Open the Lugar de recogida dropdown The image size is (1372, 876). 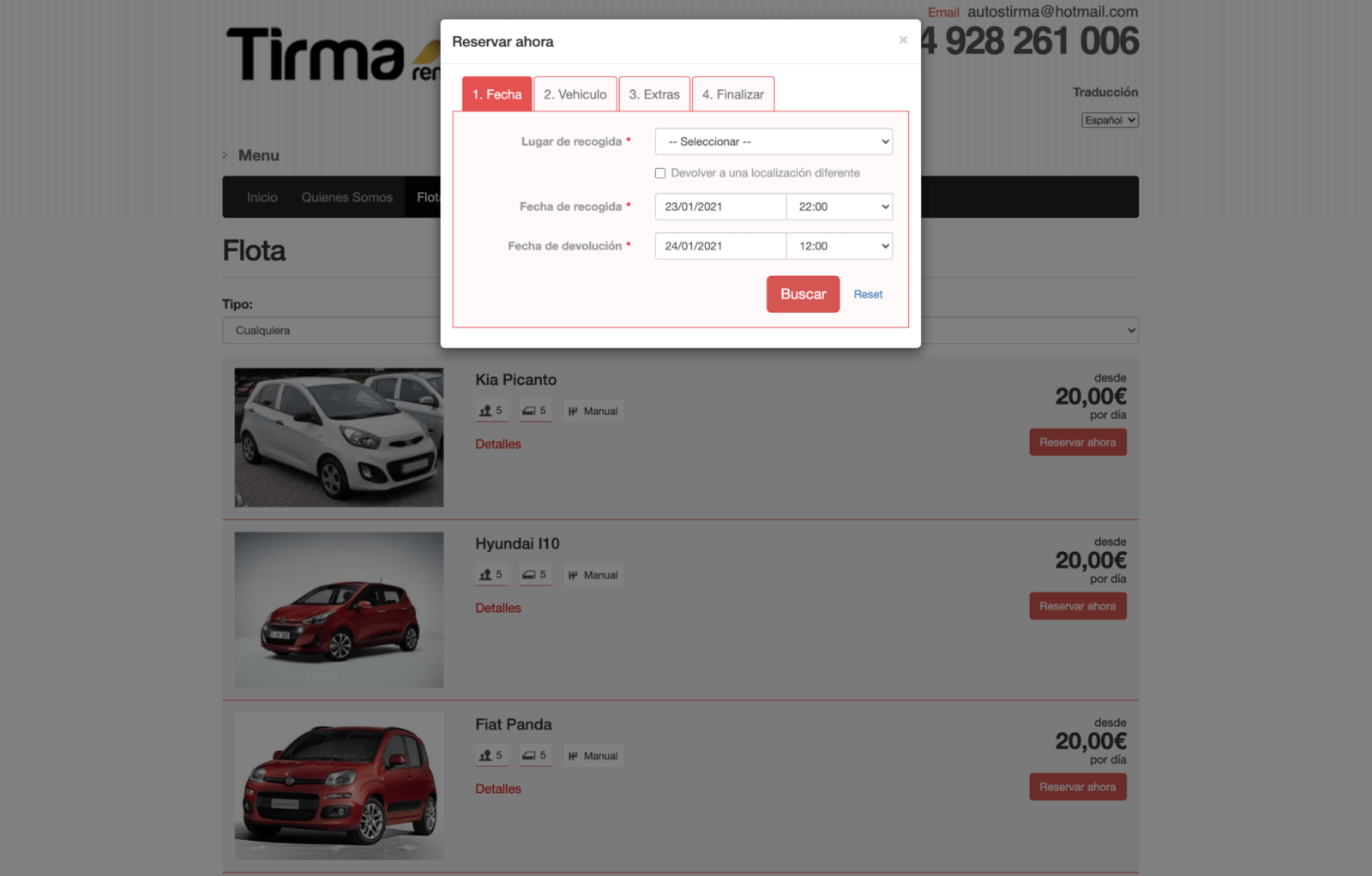point(773,141)
